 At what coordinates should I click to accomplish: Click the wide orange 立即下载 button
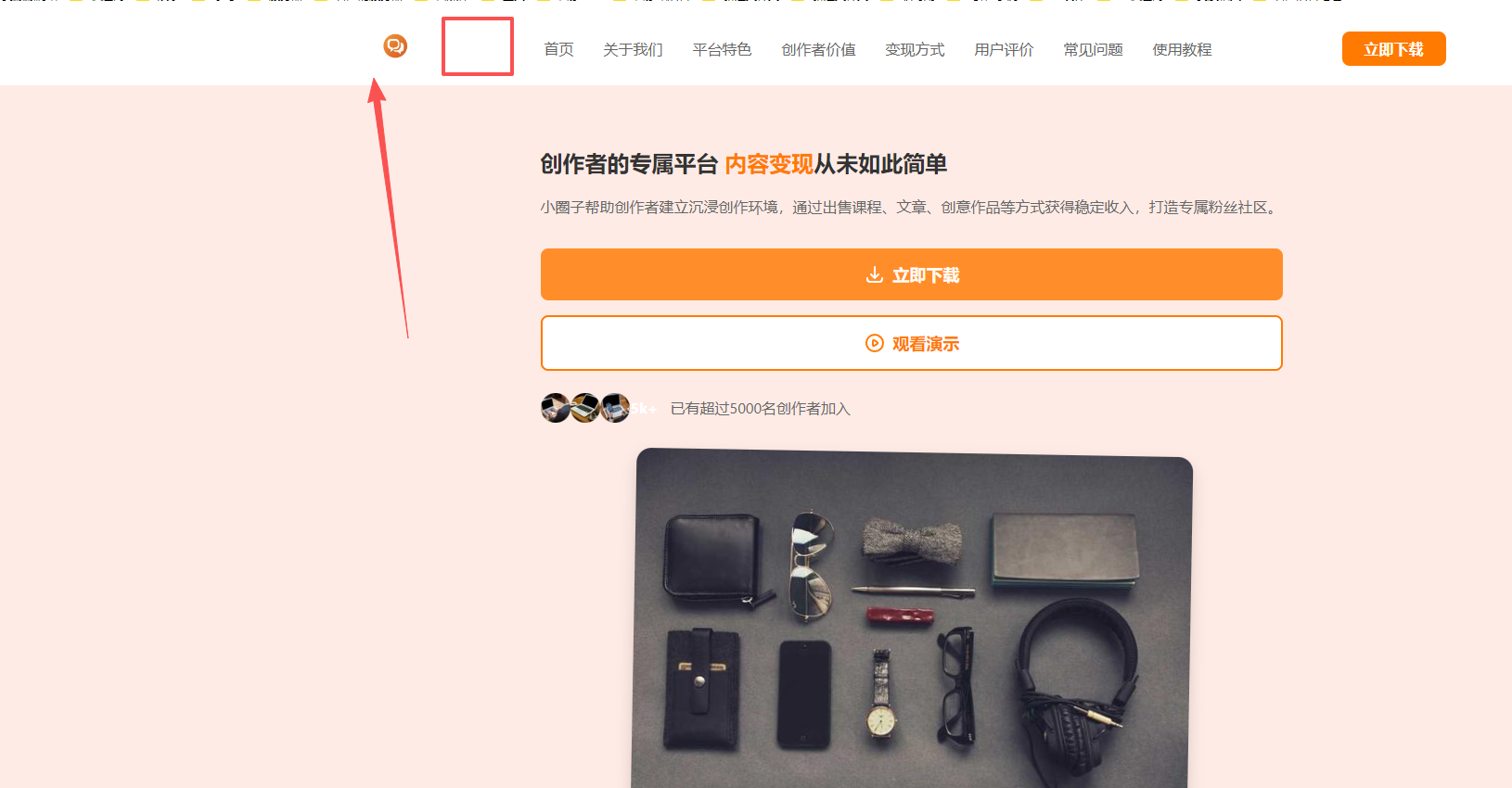[x=912, y=274]
